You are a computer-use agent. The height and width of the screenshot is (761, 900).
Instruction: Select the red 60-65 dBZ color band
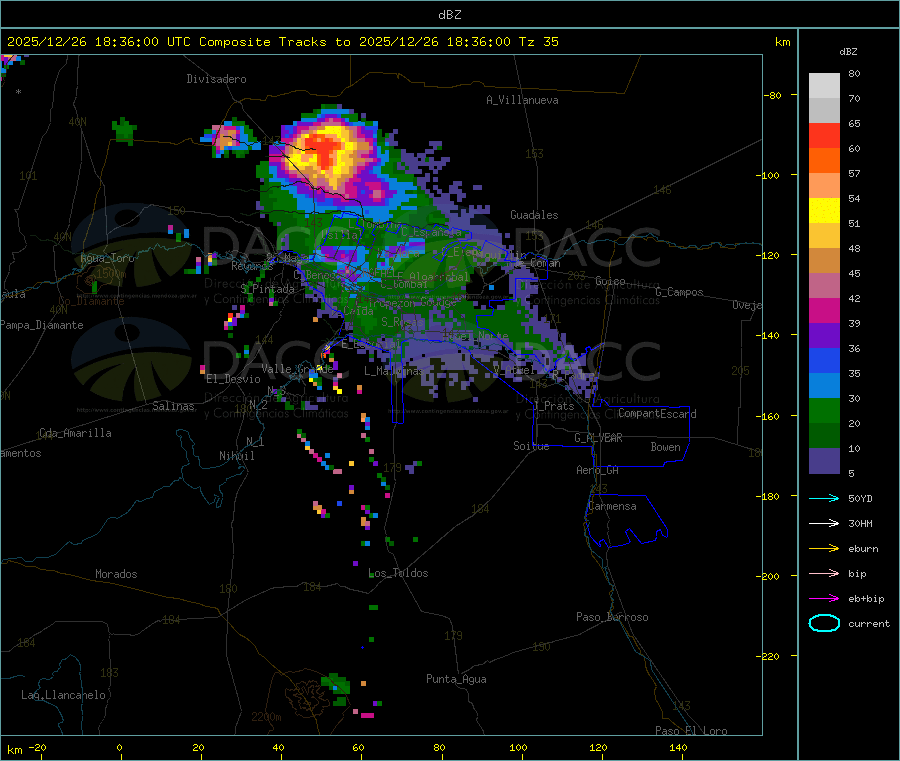pyautogui.click(x=824, y=135)
